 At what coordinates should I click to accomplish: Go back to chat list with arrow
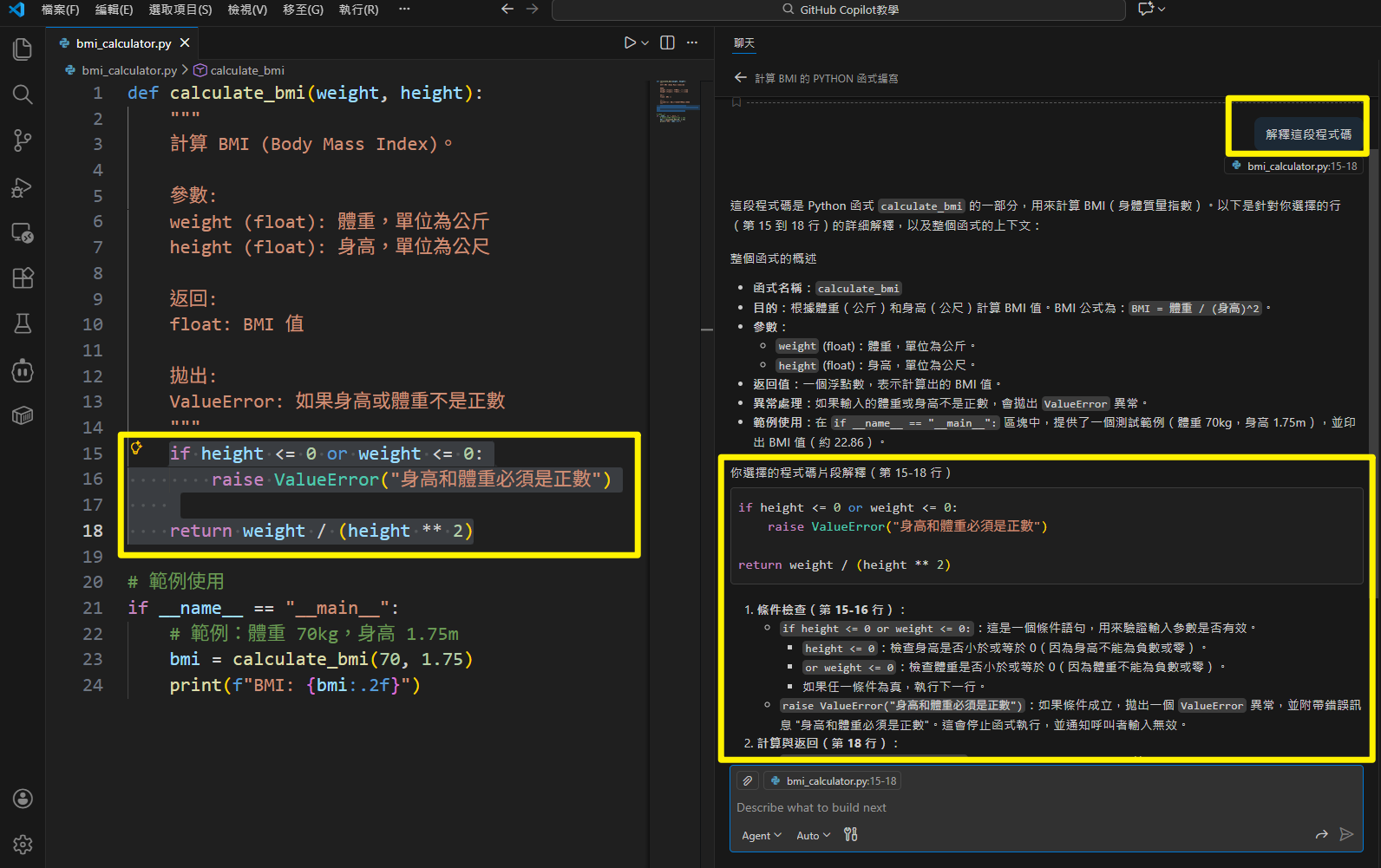coord(740,78)
